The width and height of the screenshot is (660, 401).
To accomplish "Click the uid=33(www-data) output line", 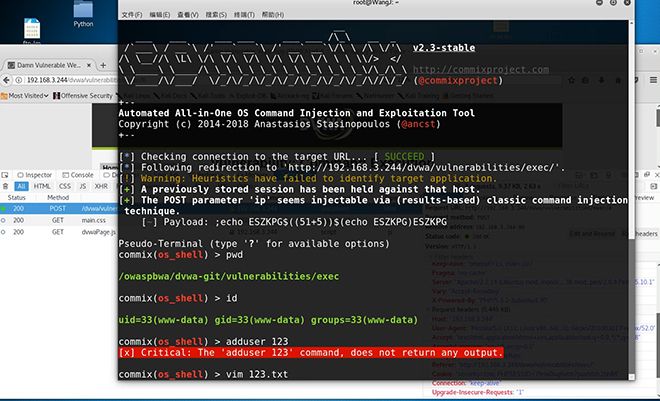I will [x=268, y=320].
